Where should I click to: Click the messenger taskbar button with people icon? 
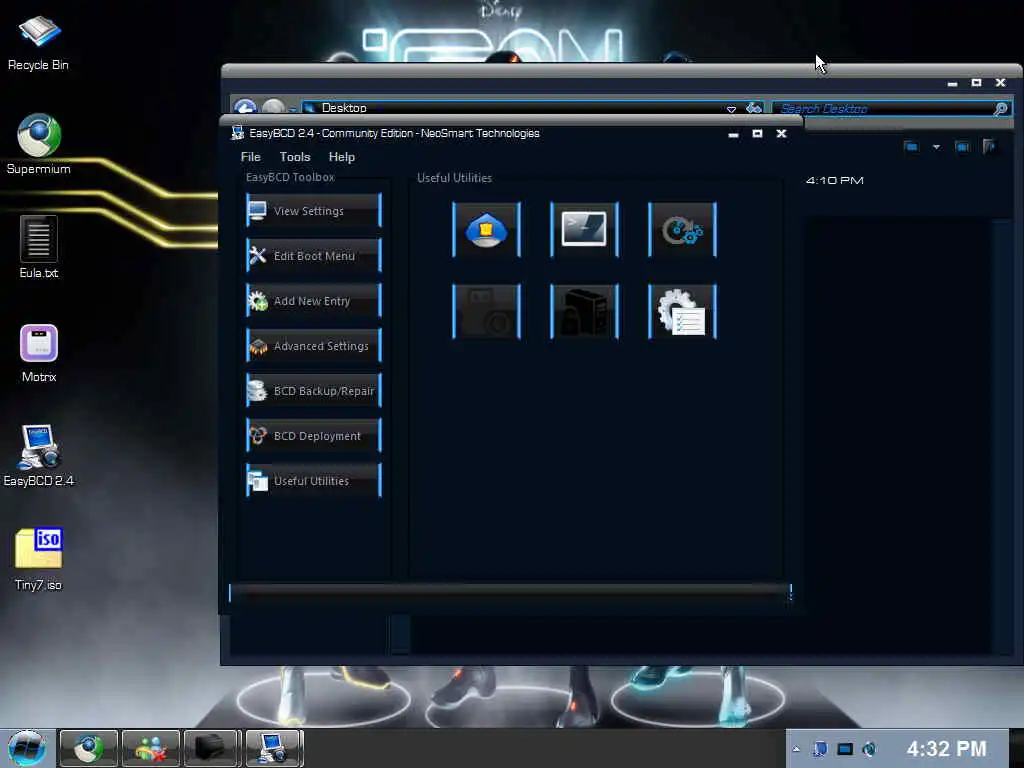pyautogui.click(x=150, y=748)
